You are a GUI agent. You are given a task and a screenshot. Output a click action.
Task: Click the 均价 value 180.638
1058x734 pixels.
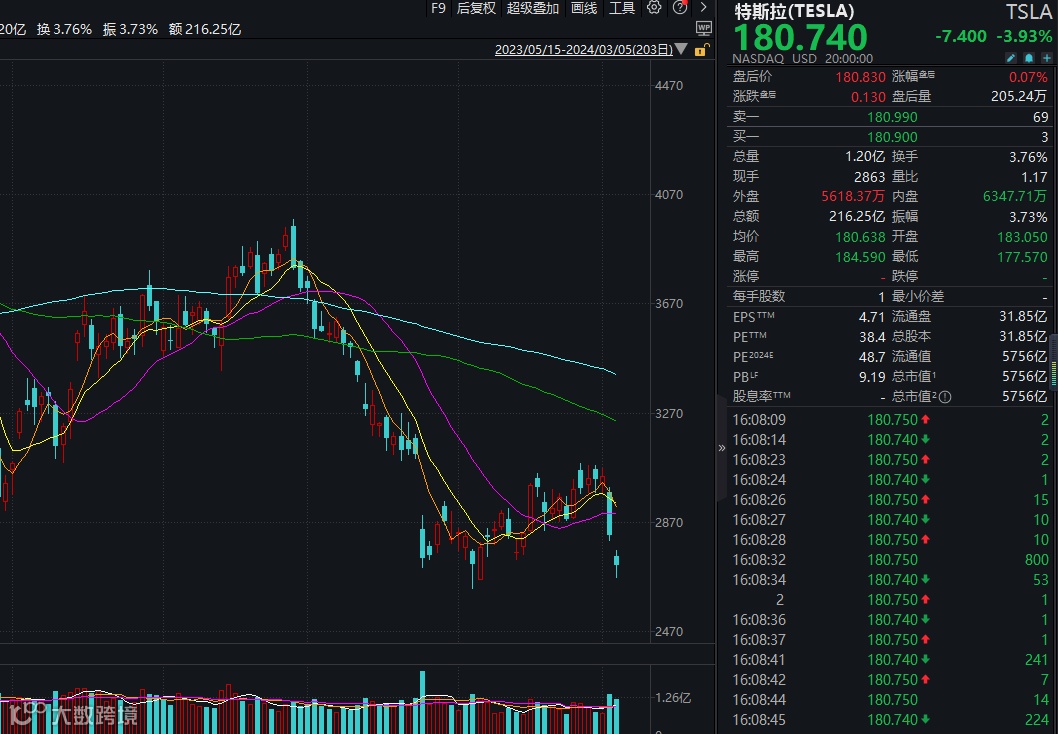pyautogui.click(x=860, y=237)
